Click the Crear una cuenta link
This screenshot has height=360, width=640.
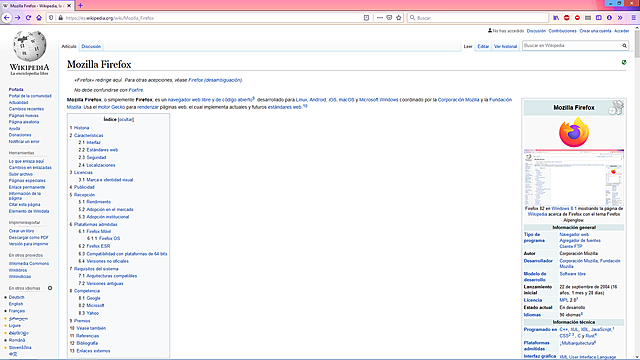[x=595, y=31]
